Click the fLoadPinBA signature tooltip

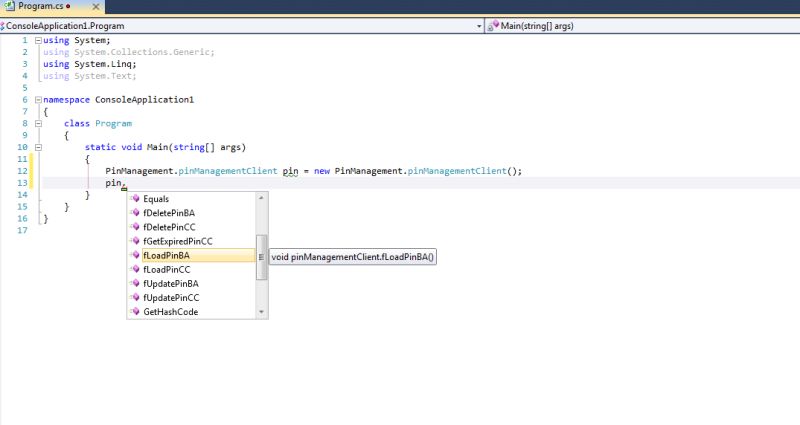click(x=353, y=257)
